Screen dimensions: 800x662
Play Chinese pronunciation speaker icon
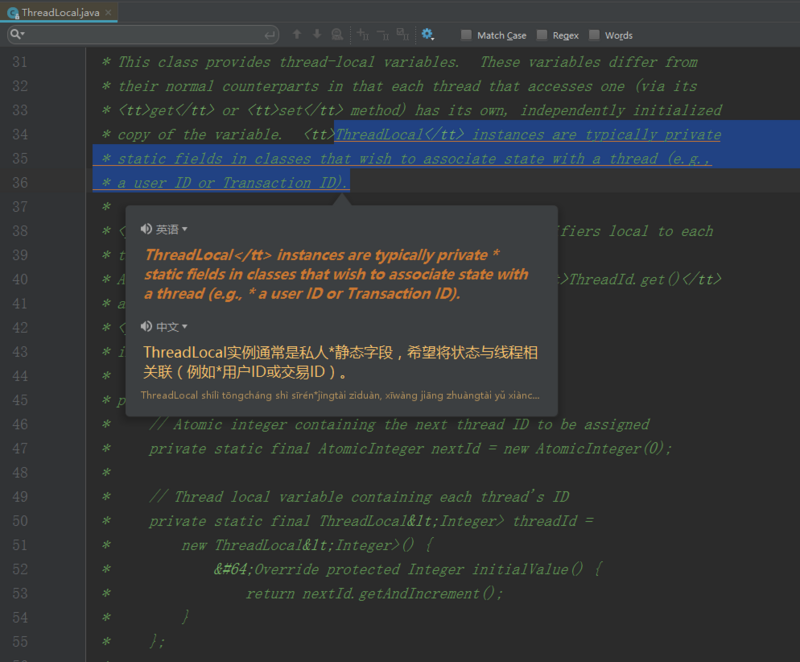click(146, 326)
